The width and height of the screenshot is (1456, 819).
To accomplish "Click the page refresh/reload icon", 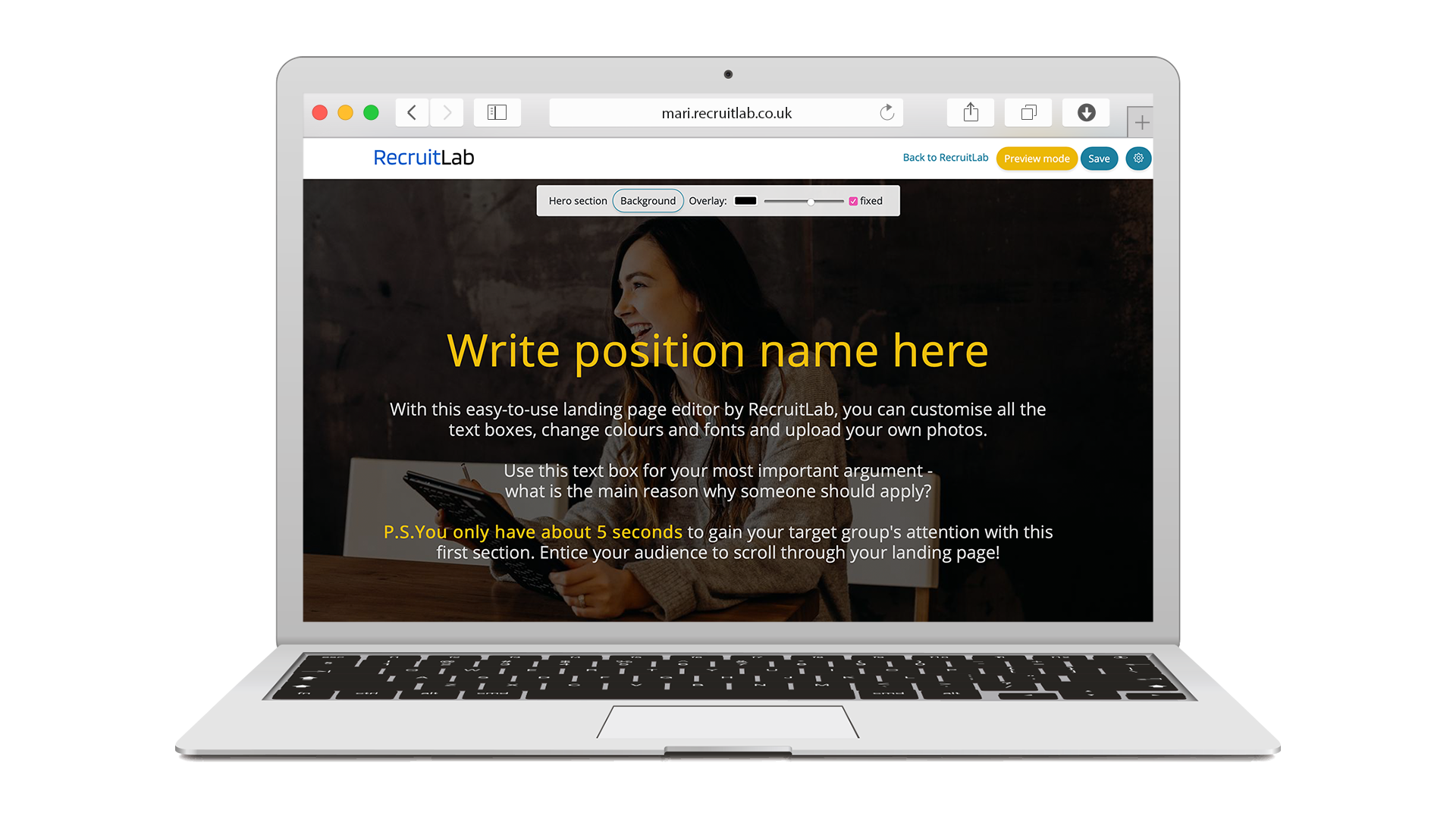I will pyautogui.click(x=887, y=112).
